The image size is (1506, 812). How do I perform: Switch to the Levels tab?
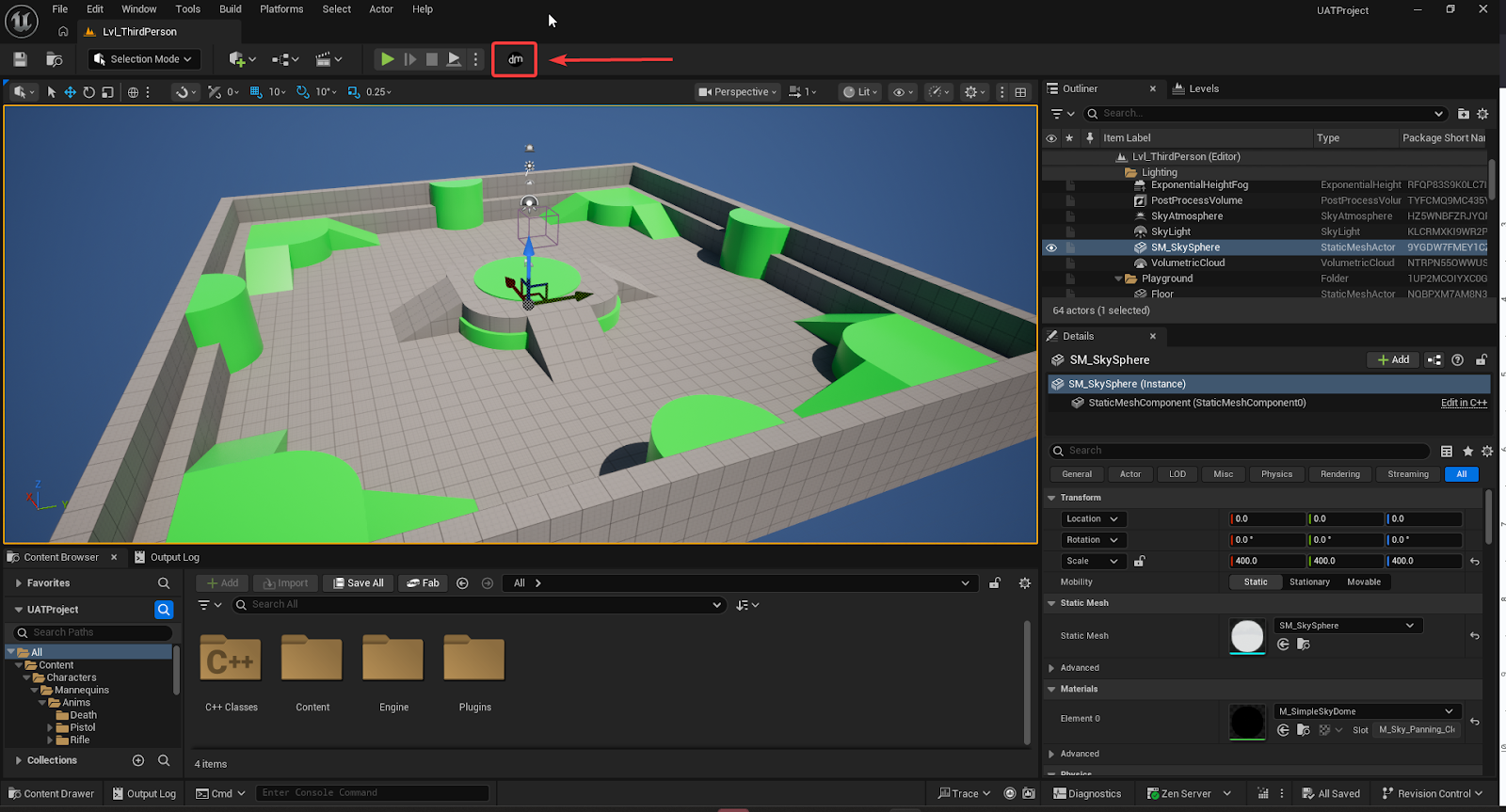[x=1195, y=88]
